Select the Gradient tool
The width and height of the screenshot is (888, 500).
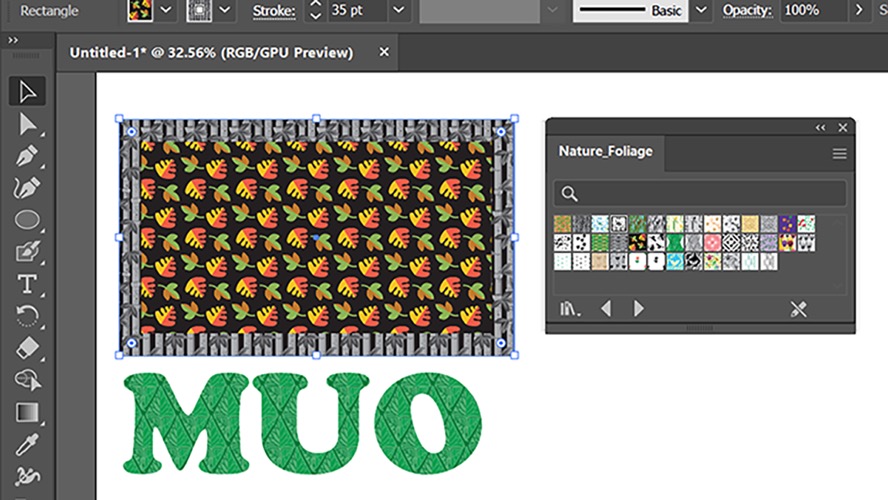click(x=27, y=412)
